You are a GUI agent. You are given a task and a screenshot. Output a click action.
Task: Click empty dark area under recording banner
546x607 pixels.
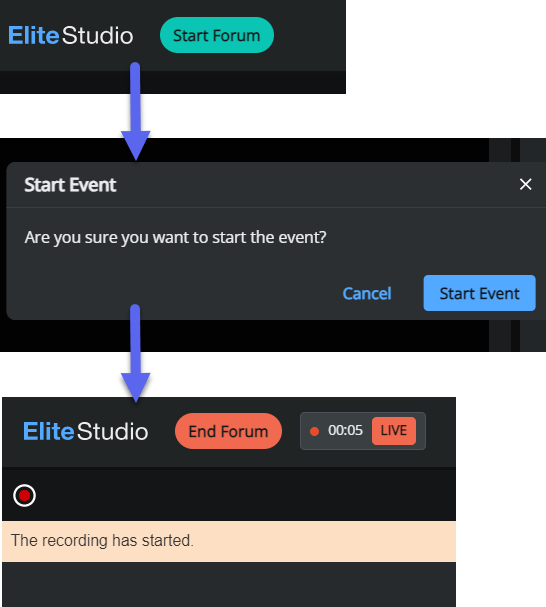229,585
